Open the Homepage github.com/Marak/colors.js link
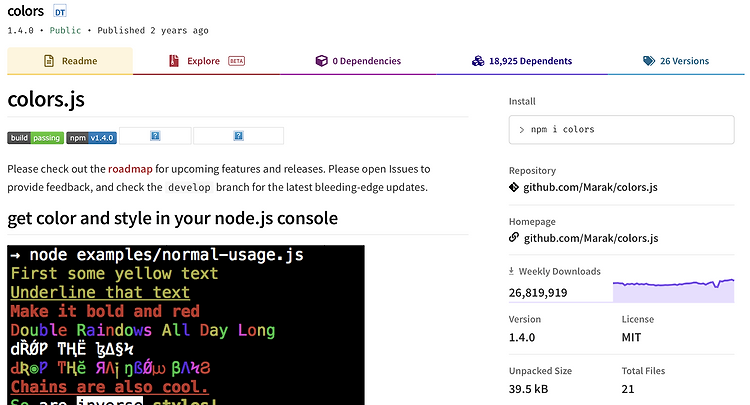 pyautogui.click(x=591, y=238)
